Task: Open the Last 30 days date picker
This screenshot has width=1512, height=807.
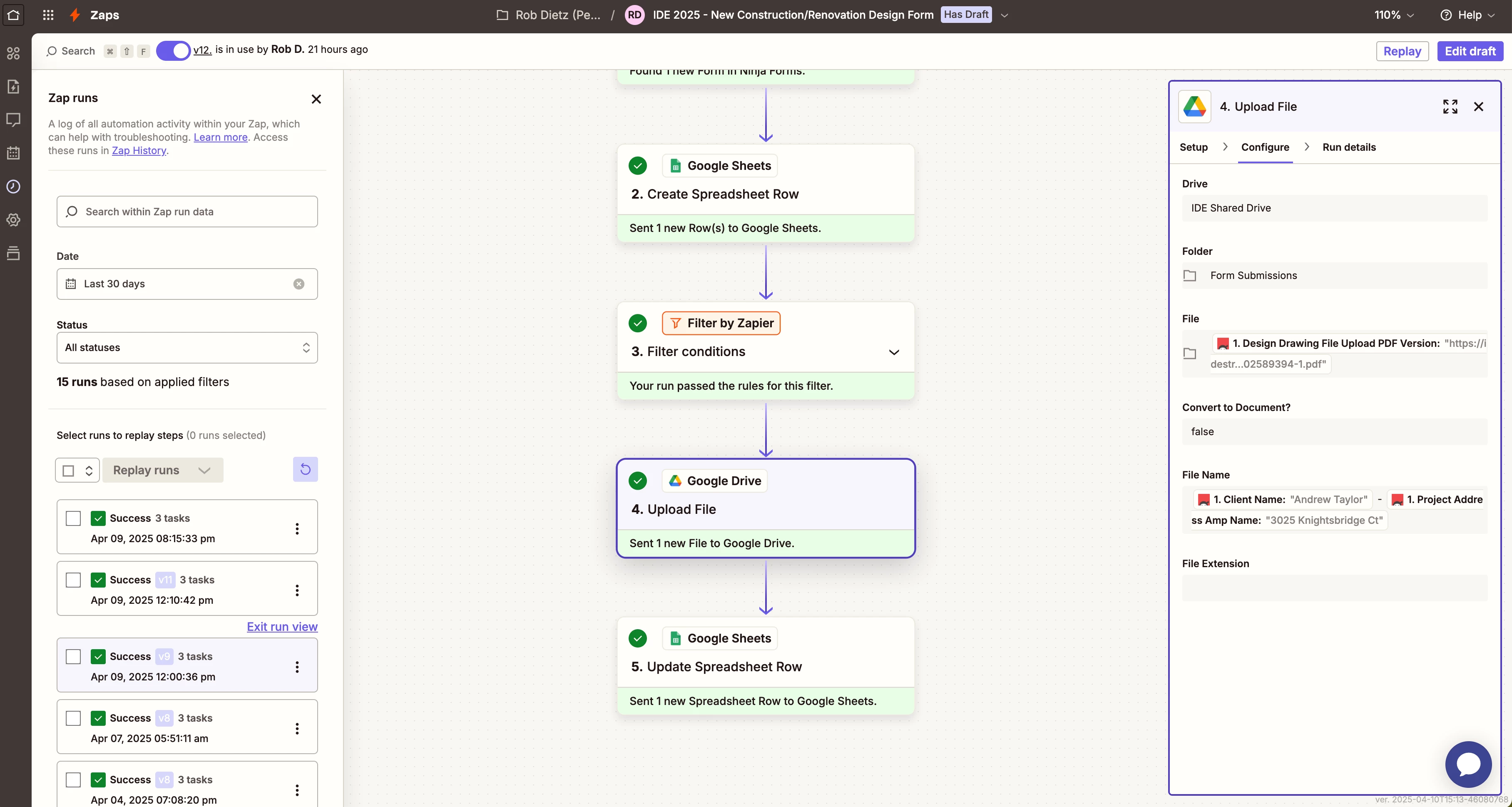Action: tap(187, 284)
